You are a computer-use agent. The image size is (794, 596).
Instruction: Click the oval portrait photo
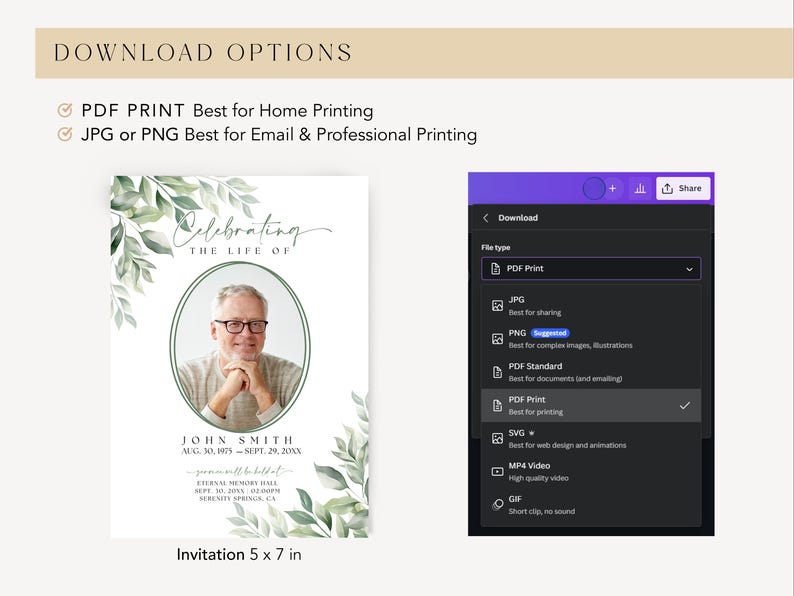240,347
